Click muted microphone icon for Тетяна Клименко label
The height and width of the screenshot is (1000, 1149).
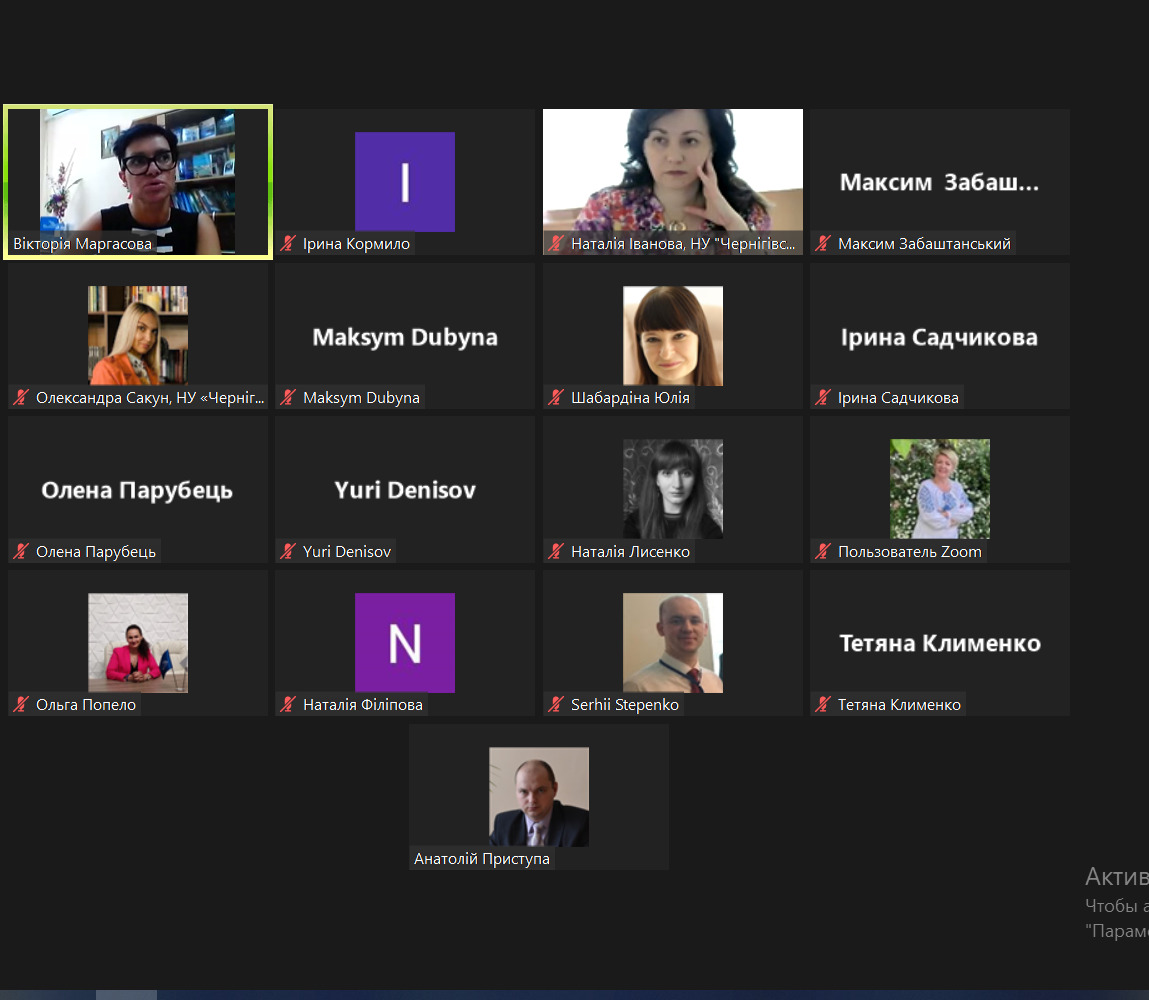point(824,705)
